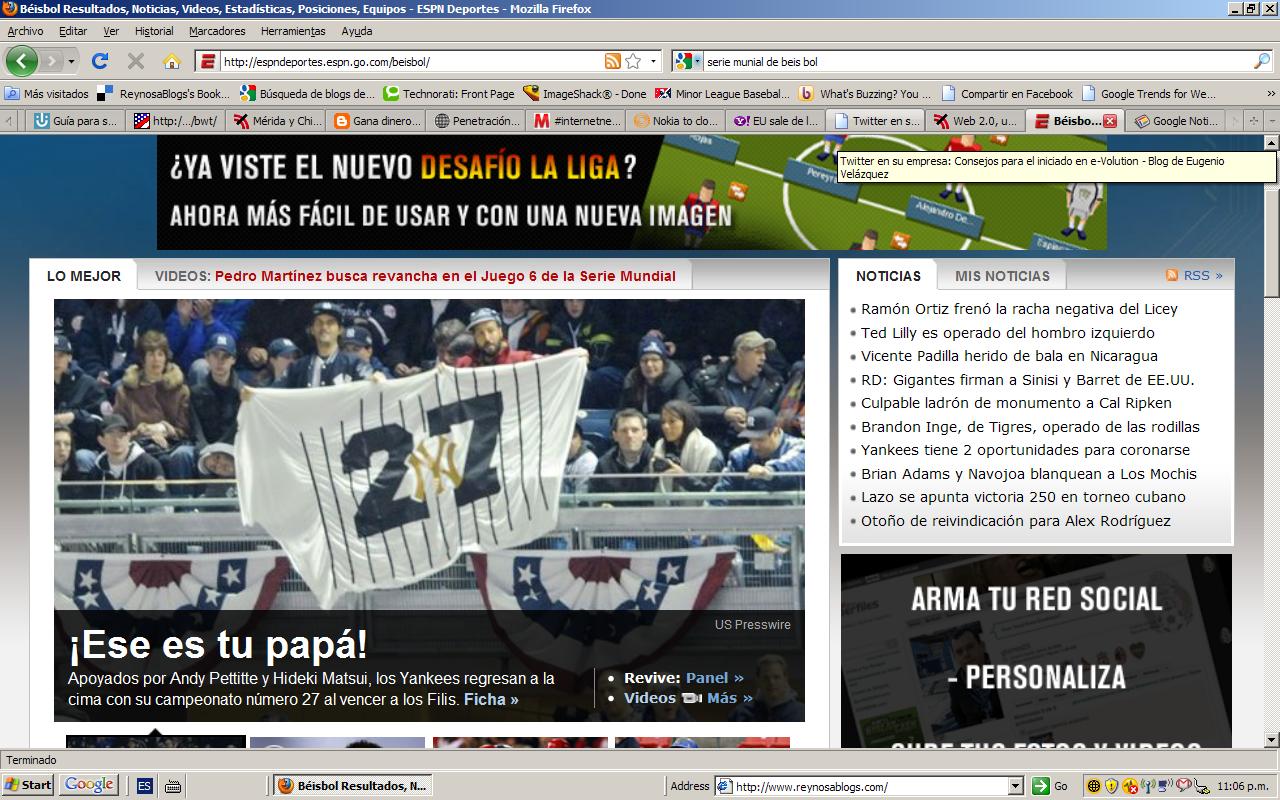The width and height of the screenshot is (1280, 800).
Task: Open the Technorati: Front Page bookmark
Action: 449,94
